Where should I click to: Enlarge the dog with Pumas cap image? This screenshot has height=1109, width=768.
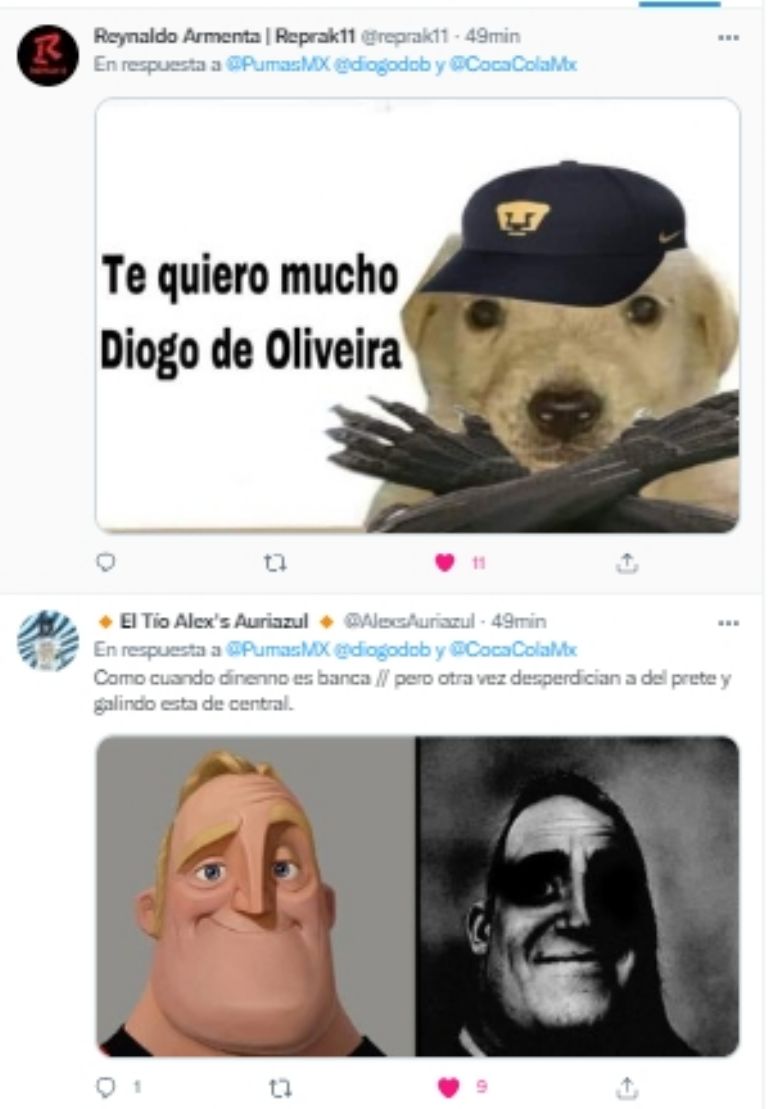pos(417,315)
